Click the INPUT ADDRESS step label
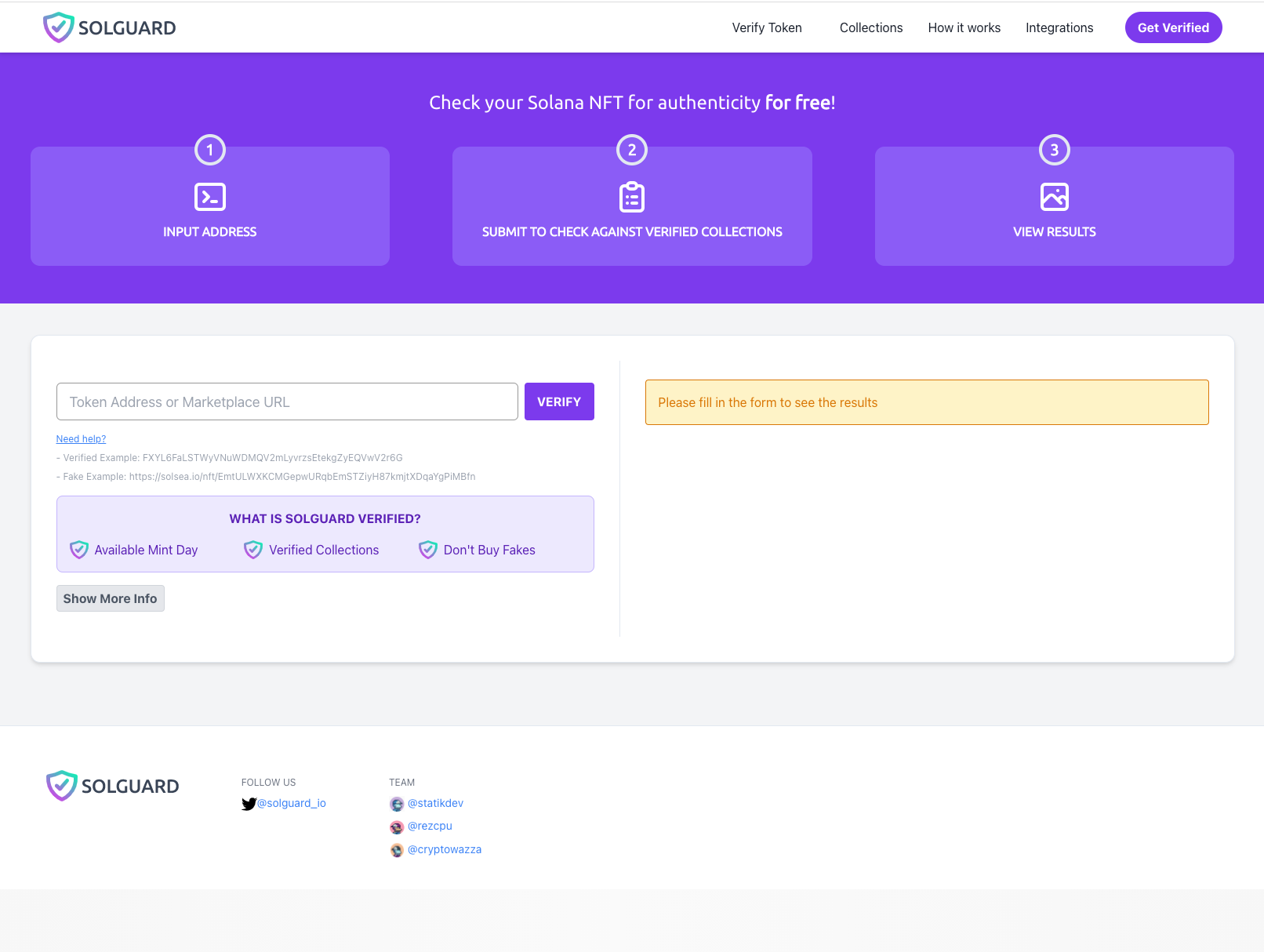The height and width of the screenshot is (952, 1264). tap(210, 232)
